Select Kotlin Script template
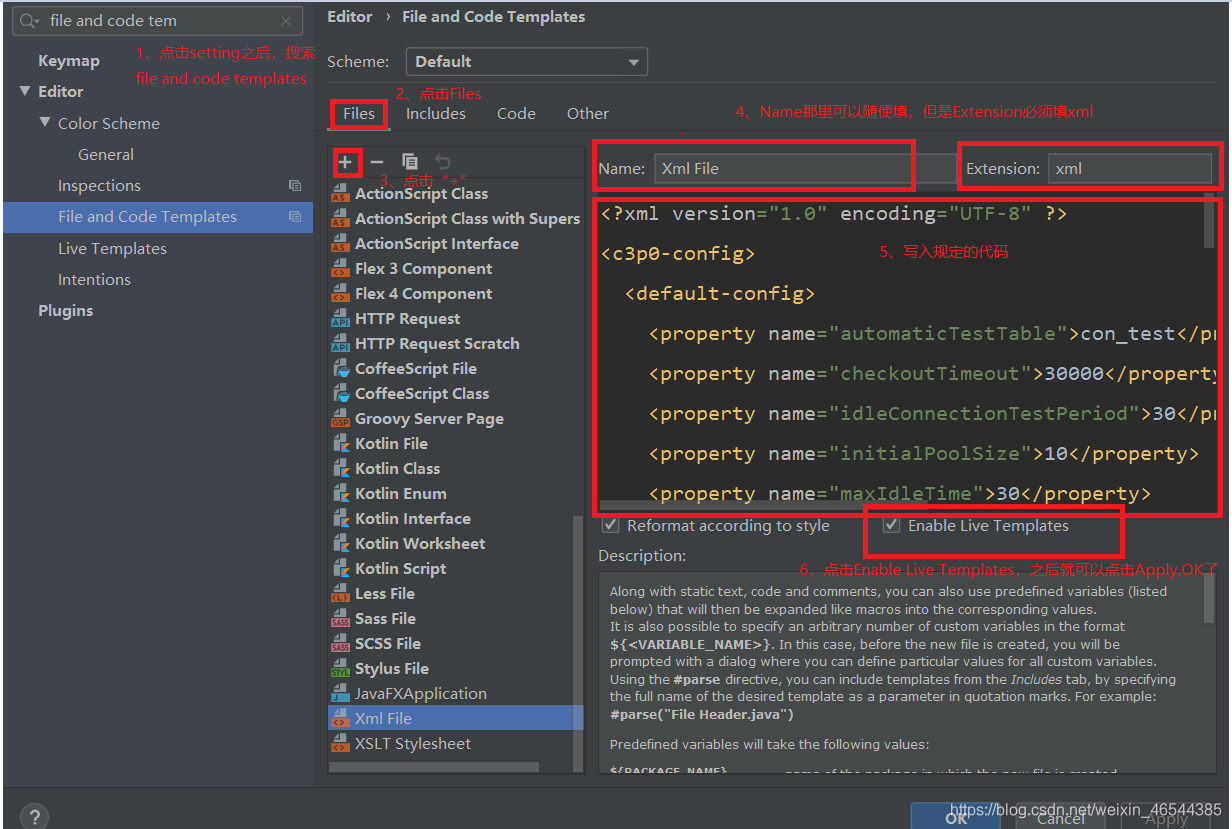Image resolution: width=1232 pixels, height=829 pixels. tap(456, 568)
